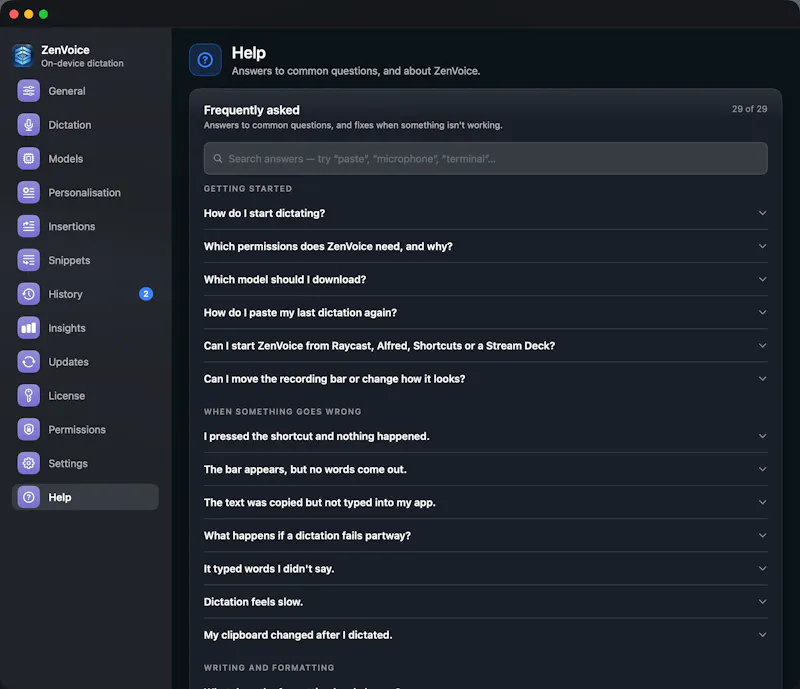800x689 pixels.
Task: Click the Help question mark sidebar icon
Action: tap(29, 497)
